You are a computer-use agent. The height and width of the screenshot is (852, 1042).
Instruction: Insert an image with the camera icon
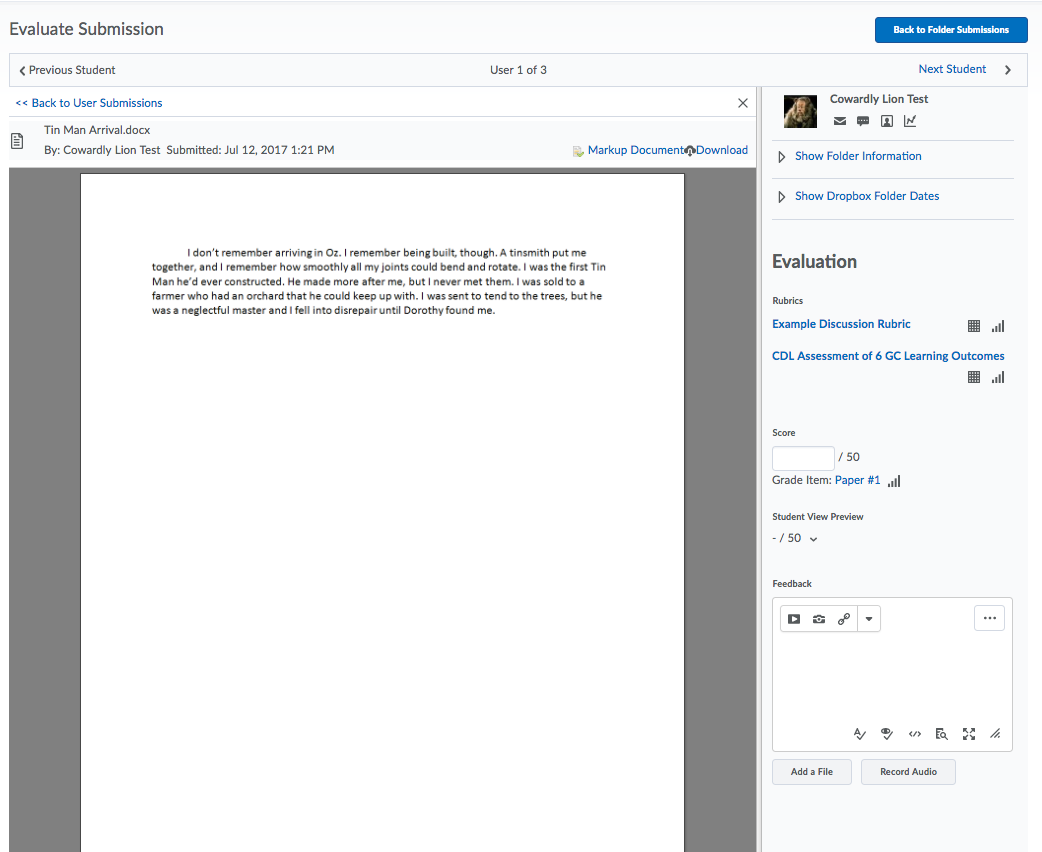(x=818, y=618)
